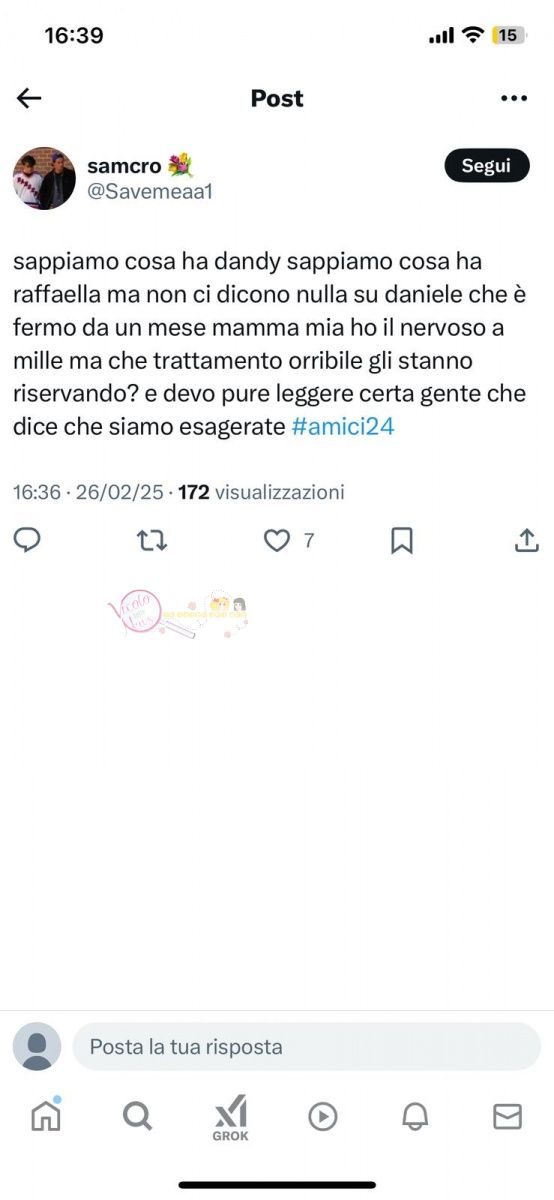Go back with the left arrow
Screen dimensions: 554x1200
click(x=29, y=98)
